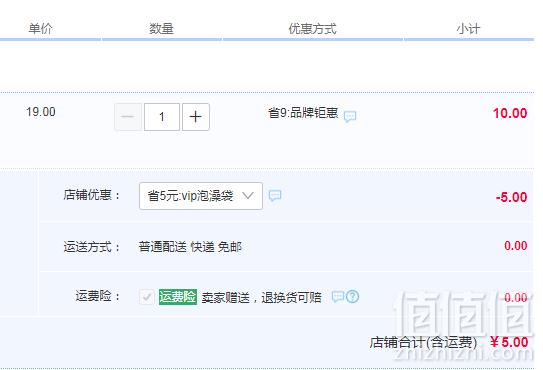
Task: Click the 店铺优惠： label
Action: [x=92, y=195]
